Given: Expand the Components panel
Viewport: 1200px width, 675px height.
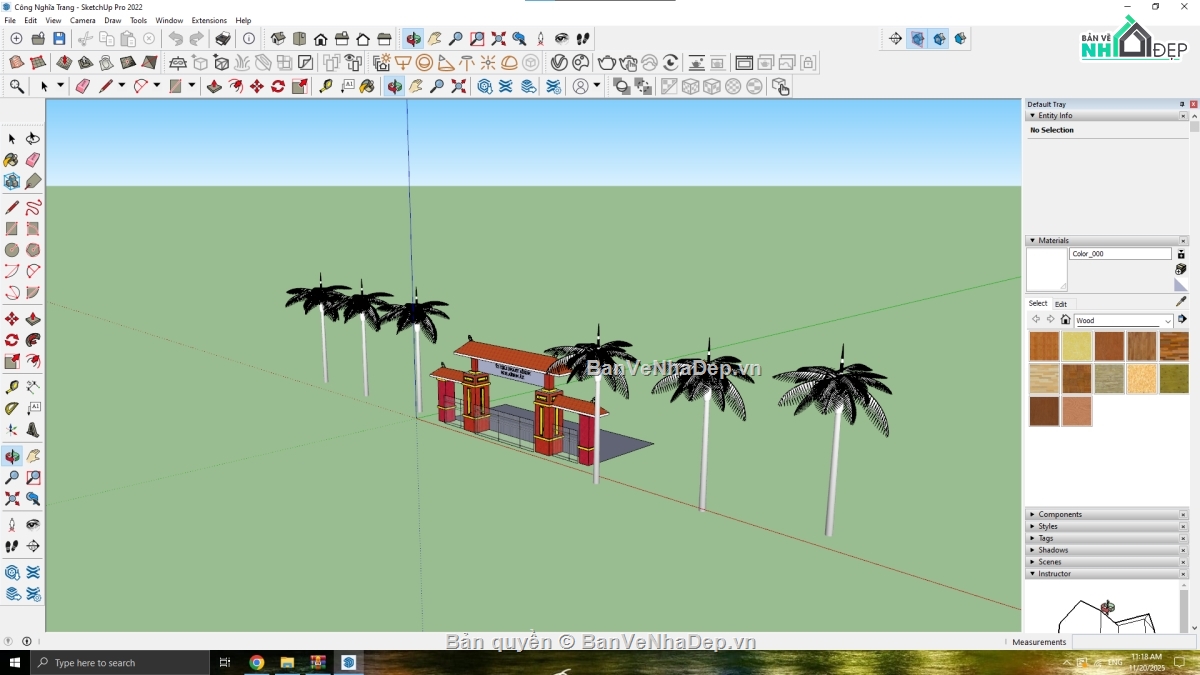Looking at the screenshot, I should click(x=1032, y=515).
